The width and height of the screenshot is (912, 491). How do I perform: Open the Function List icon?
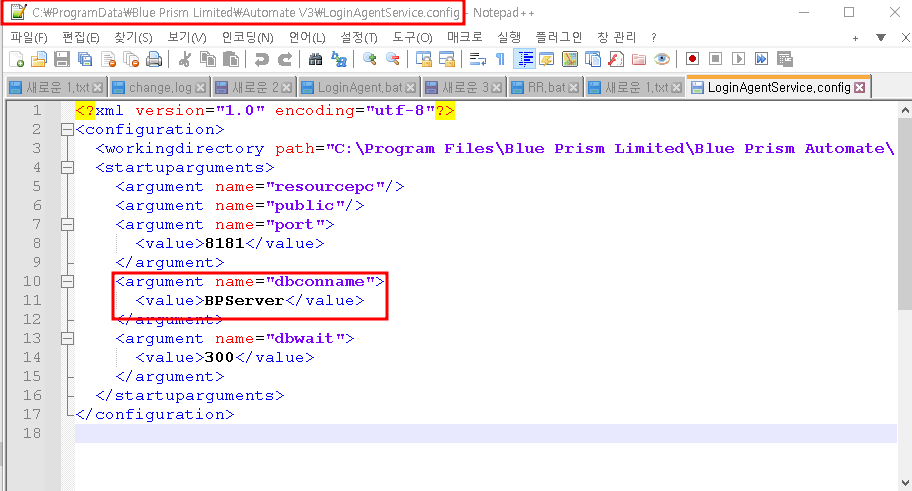[615, 59]
